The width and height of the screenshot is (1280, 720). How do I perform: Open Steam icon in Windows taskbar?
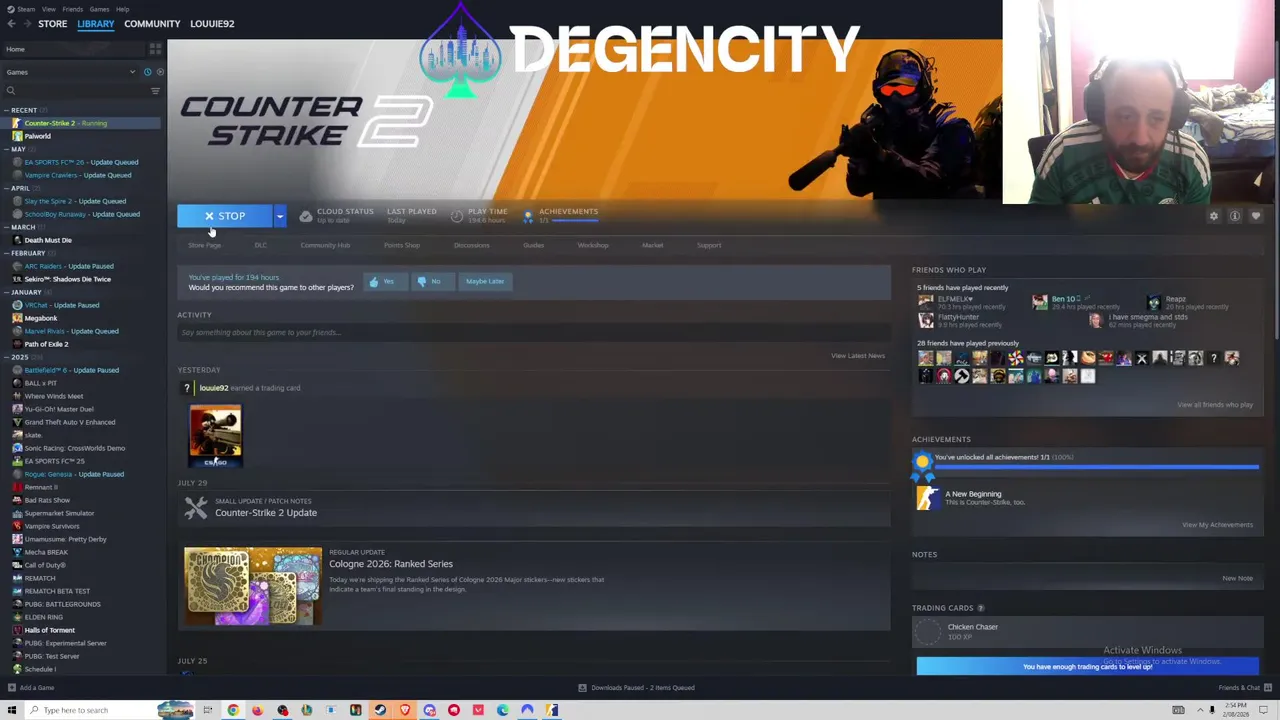(380, 710)
